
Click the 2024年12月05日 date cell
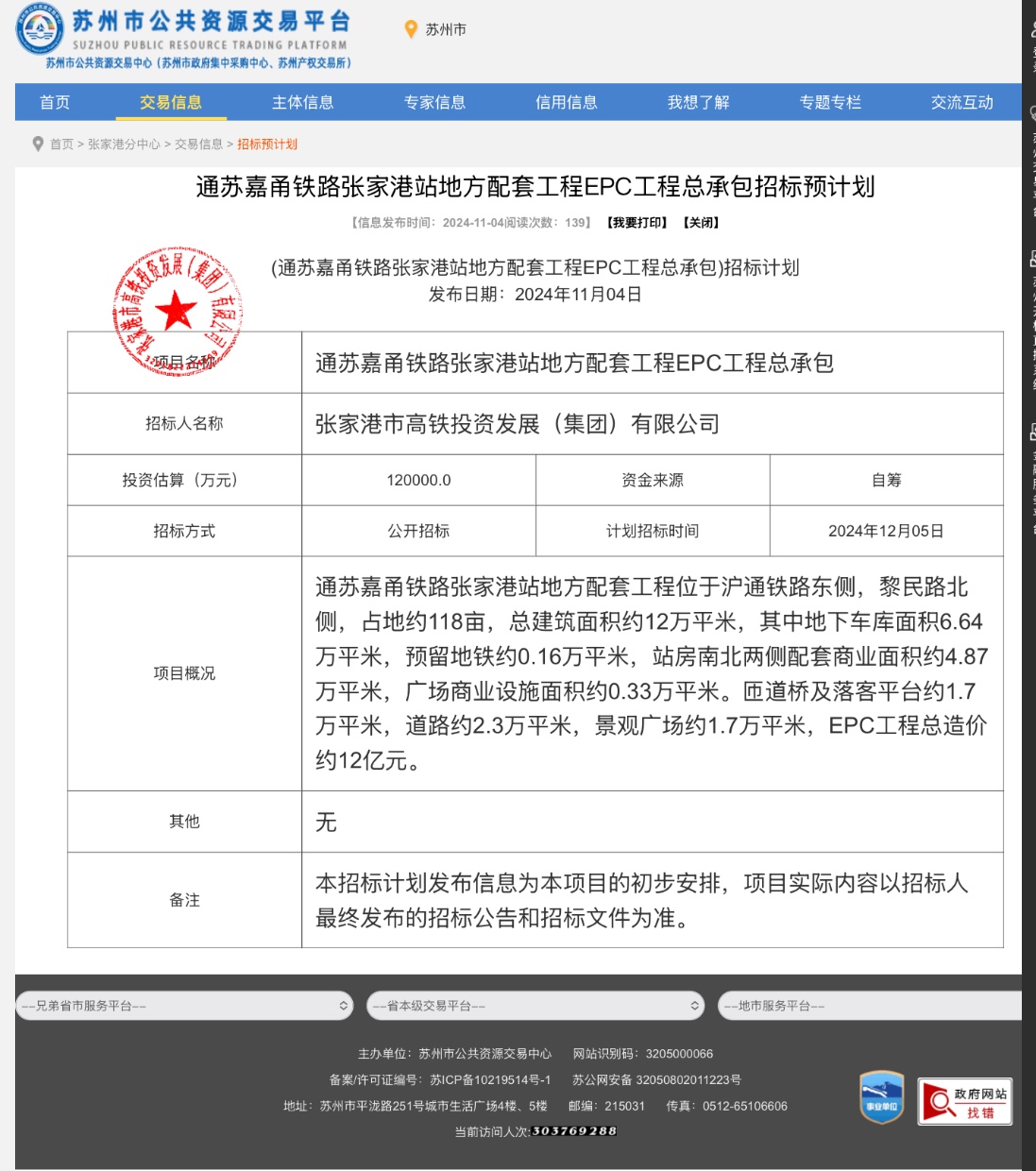click(x=887, y=531)
